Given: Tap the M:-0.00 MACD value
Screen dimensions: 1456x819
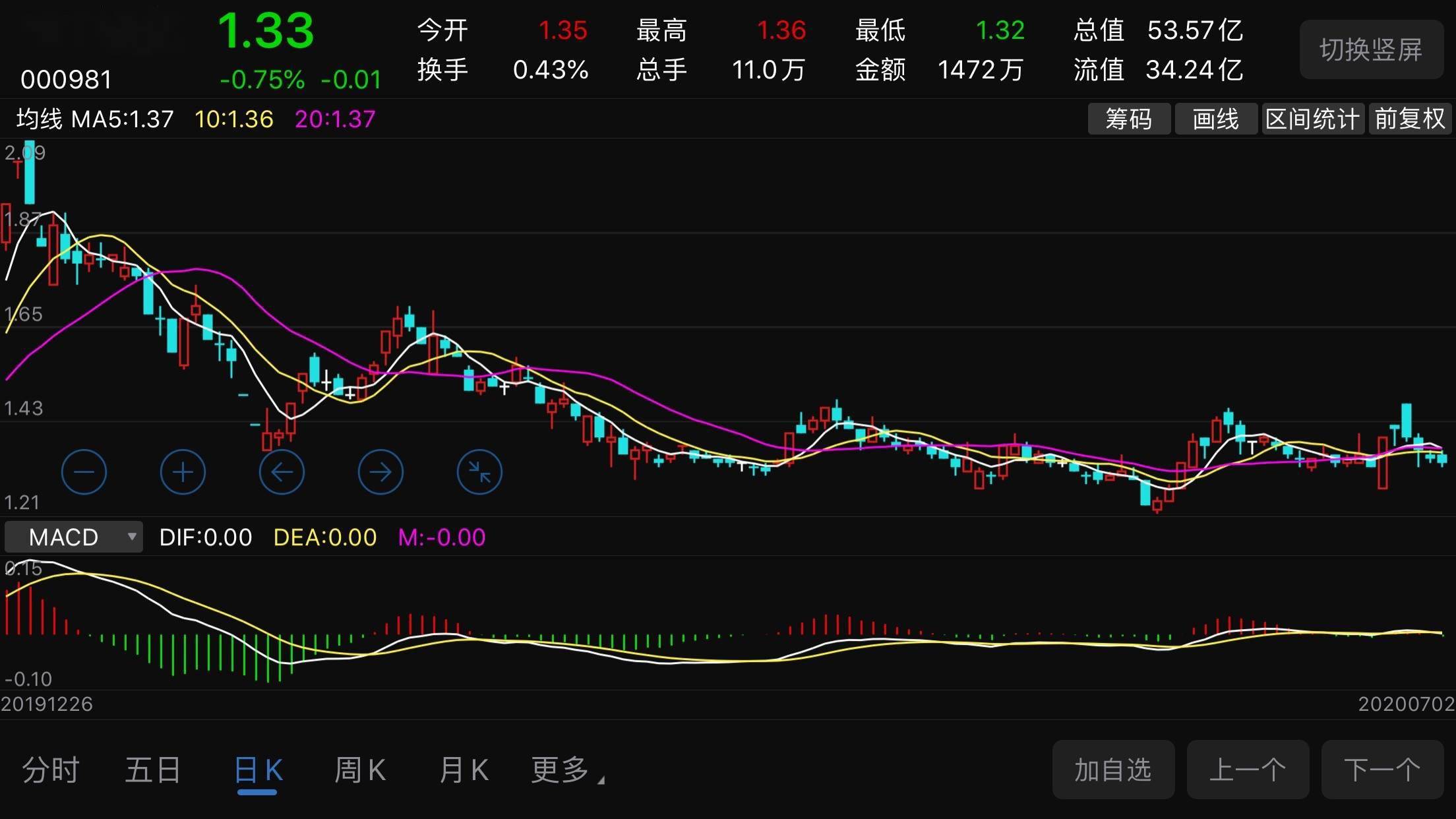Looking at the screenshot, I should click(x=442, y=537).
